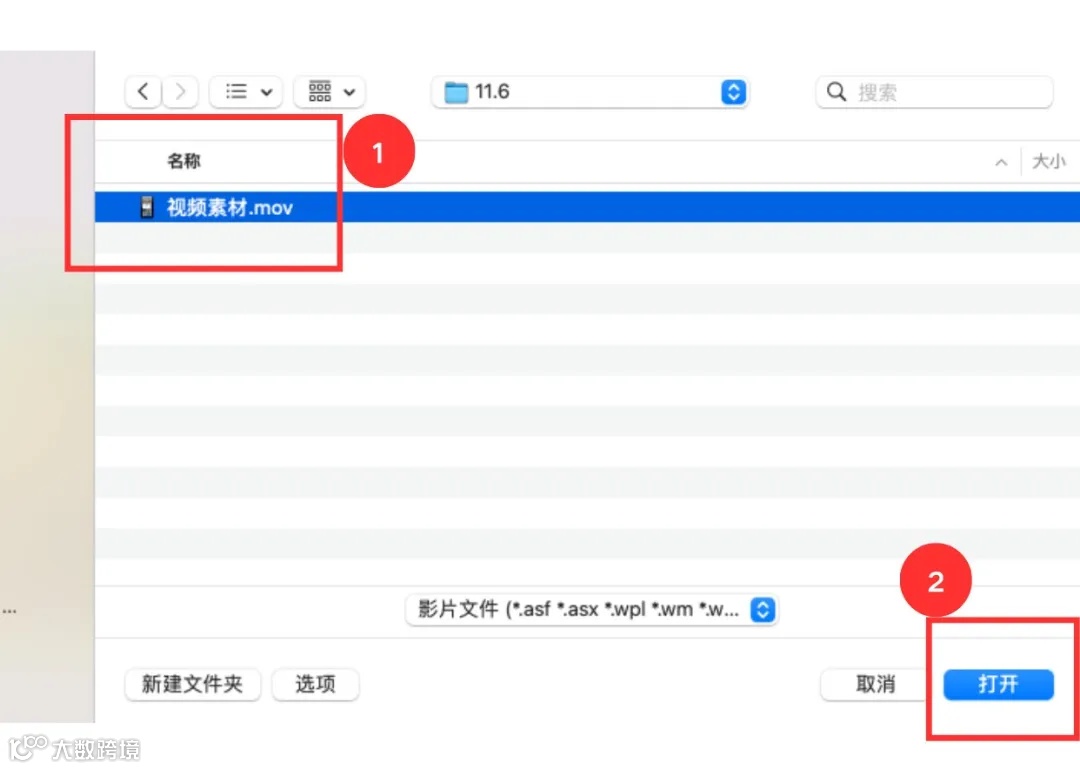Viewport: 1080px width, 769px height.
Task: Toggle sort direction arrow above 大小 column
Action: tap(1001, 160)
